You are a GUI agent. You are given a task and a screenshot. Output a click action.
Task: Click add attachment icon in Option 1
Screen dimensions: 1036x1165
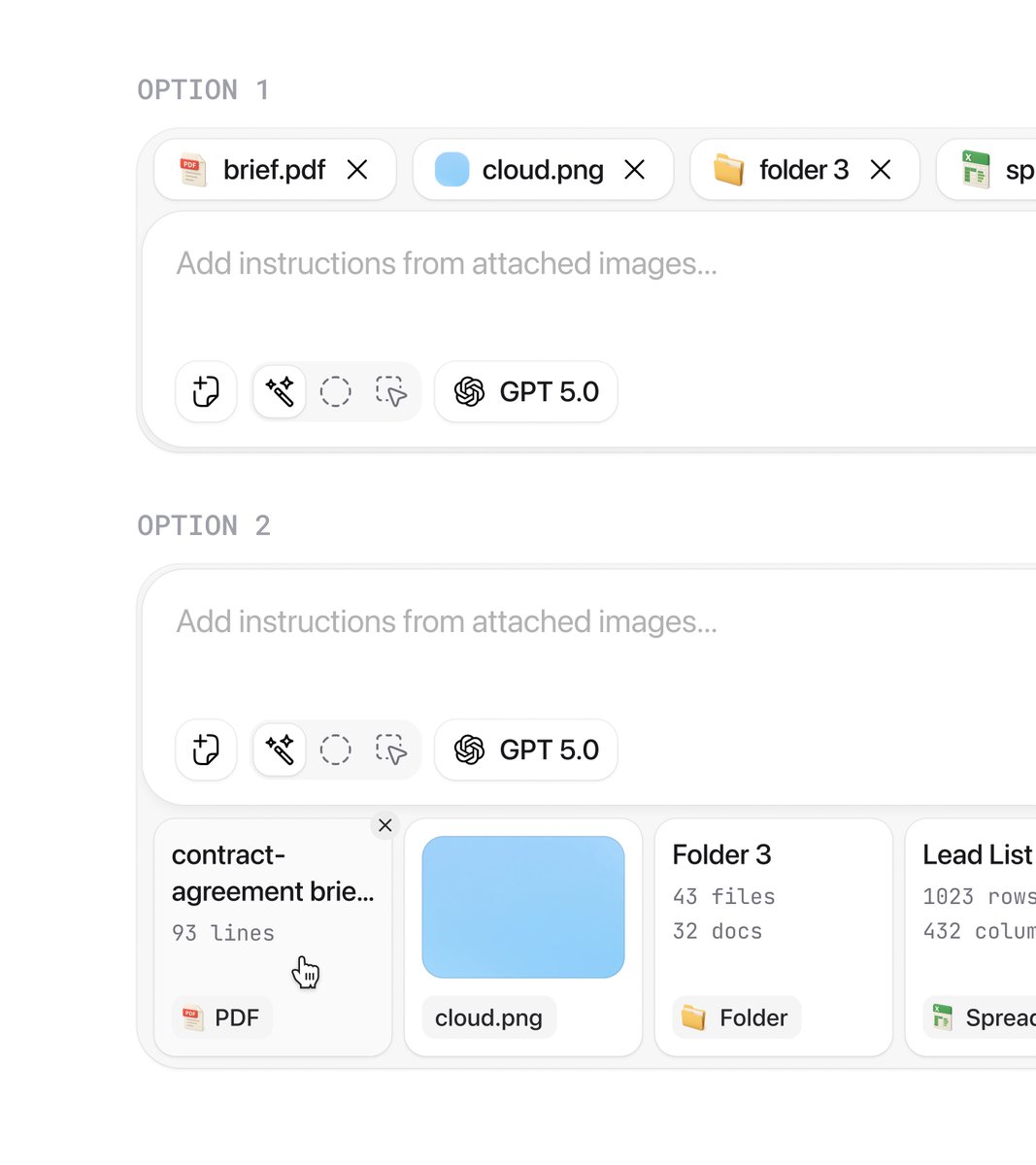point(206,392)
